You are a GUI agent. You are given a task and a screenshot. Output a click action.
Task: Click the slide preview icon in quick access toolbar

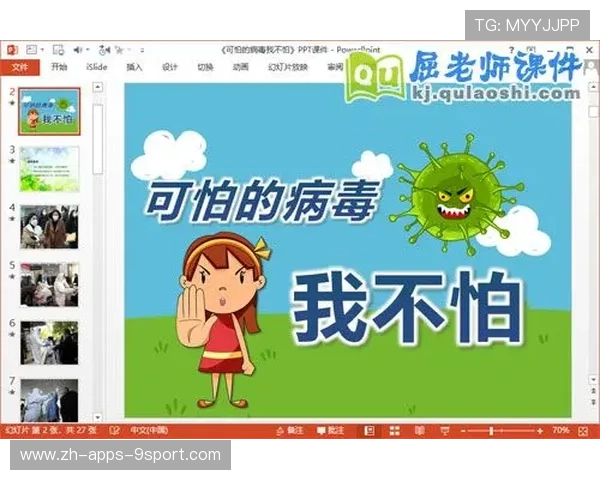click(x=58, y=50)
